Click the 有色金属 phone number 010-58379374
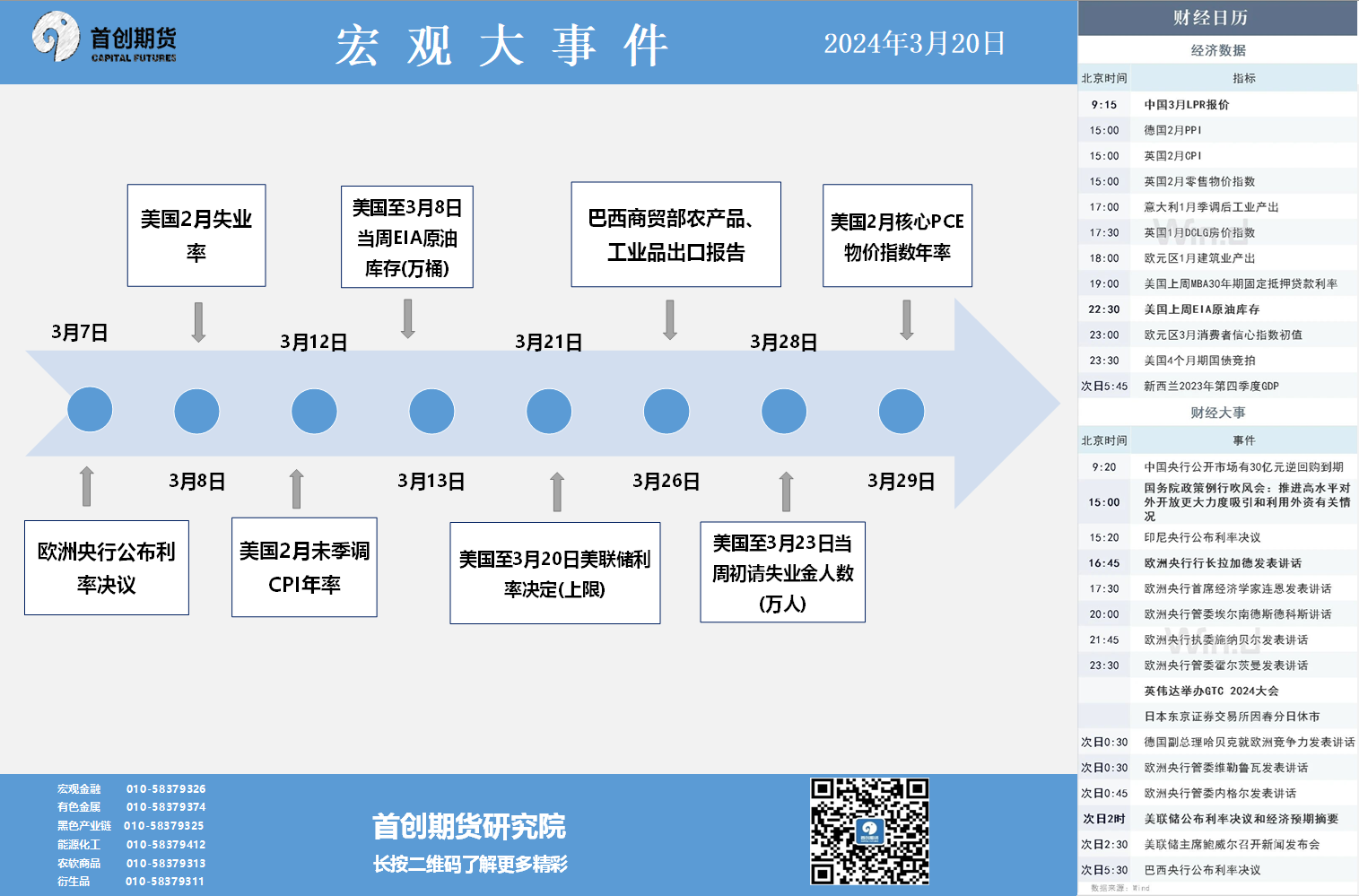This screenshot has width=1359, height=896. (166, 807)
